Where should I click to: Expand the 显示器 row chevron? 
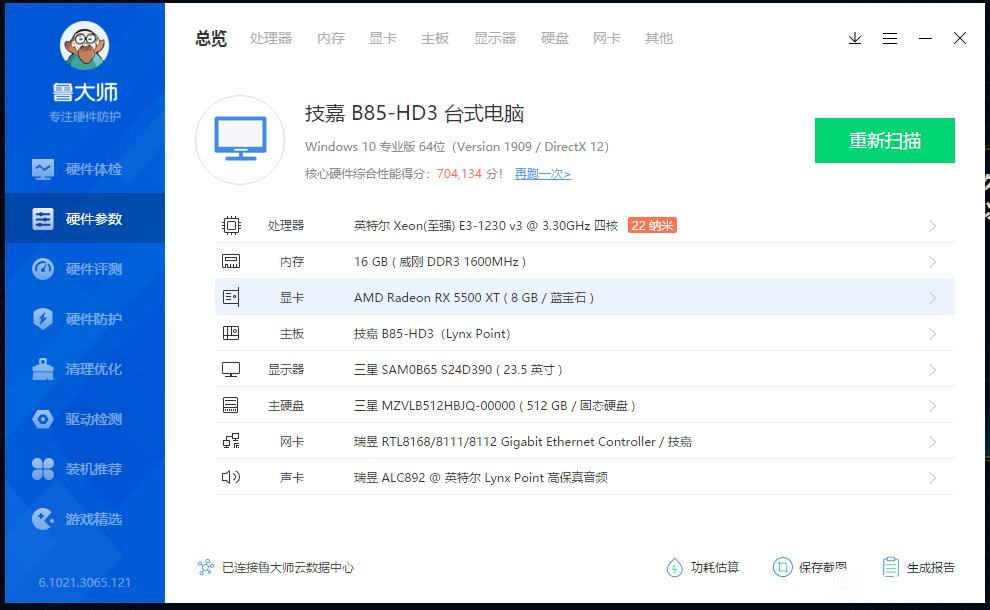point(933,370)
